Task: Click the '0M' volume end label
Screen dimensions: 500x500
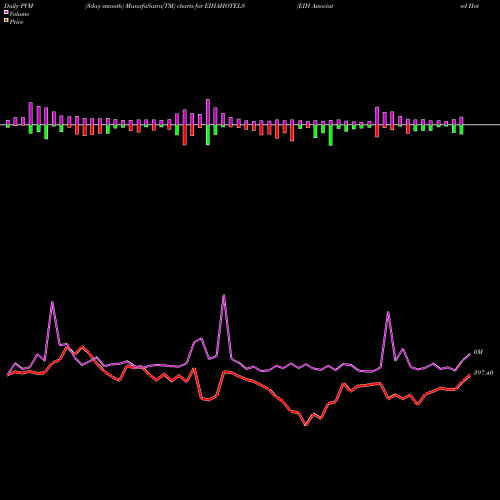Action: tap(478, 352)
